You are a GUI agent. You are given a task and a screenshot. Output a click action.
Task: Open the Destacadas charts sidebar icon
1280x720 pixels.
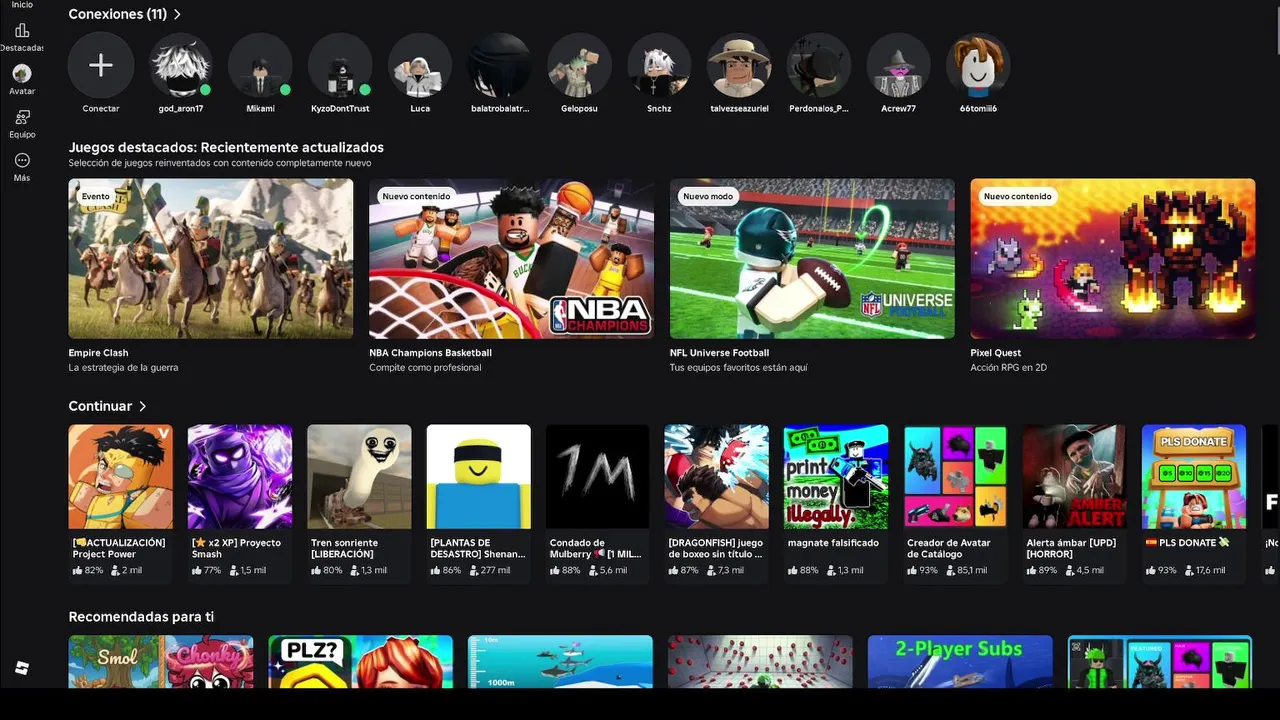tap(22, 31)
